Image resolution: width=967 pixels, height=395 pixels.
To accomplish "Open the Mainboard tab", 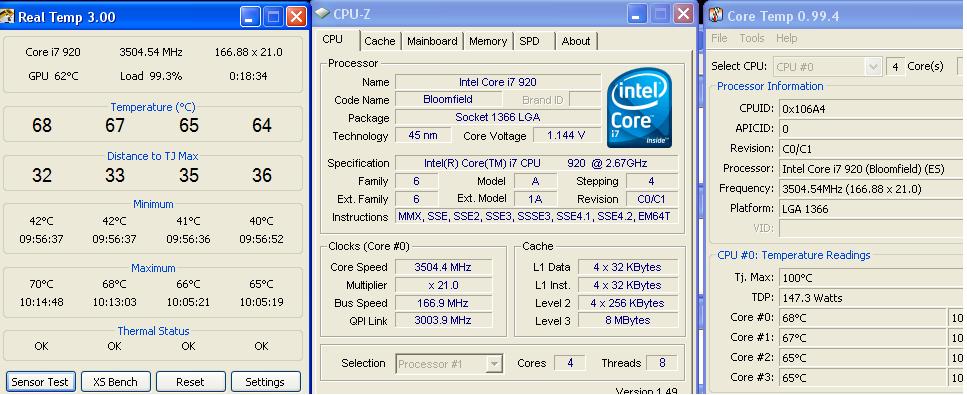I will click(432, 41).
